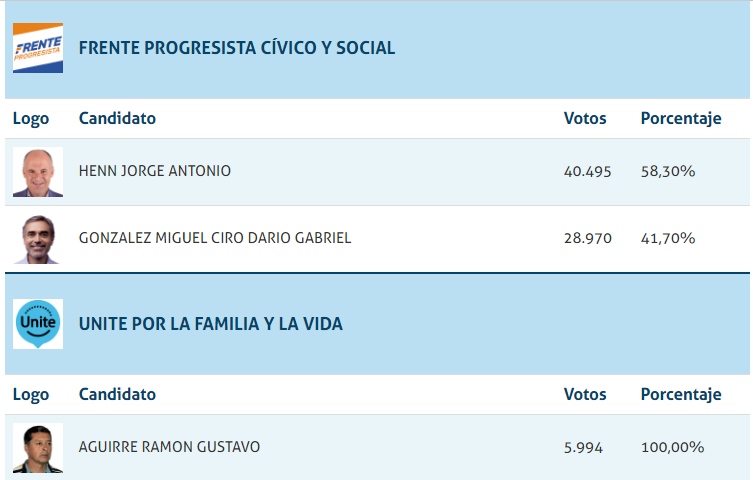
Task: Click the 41,70% percentage value
Action: click(668, 239)
